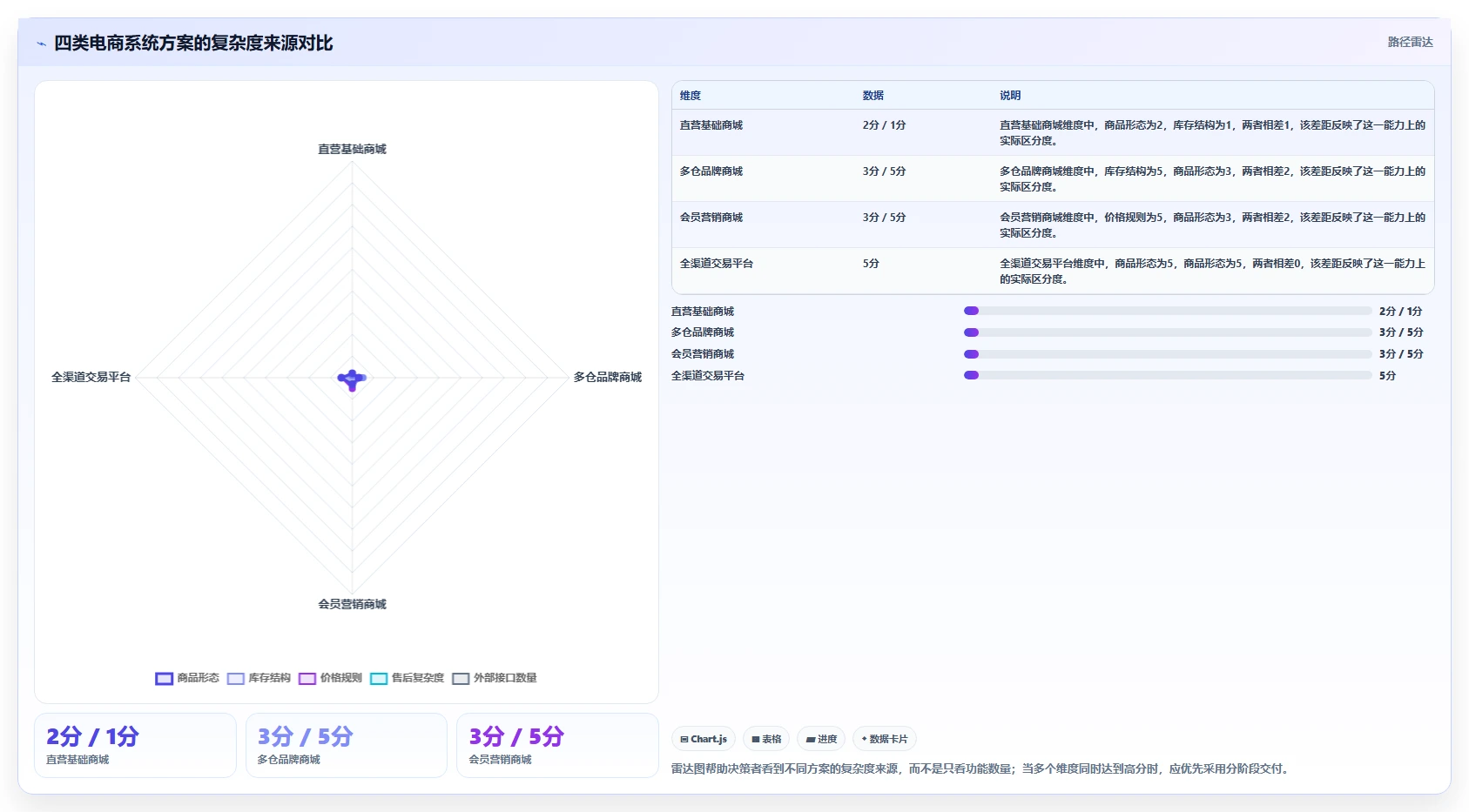This screenshot has width=1469, height=812.
Task: Click the Chart.js chip
Action: pyautogui.click(x=704, y=739)
